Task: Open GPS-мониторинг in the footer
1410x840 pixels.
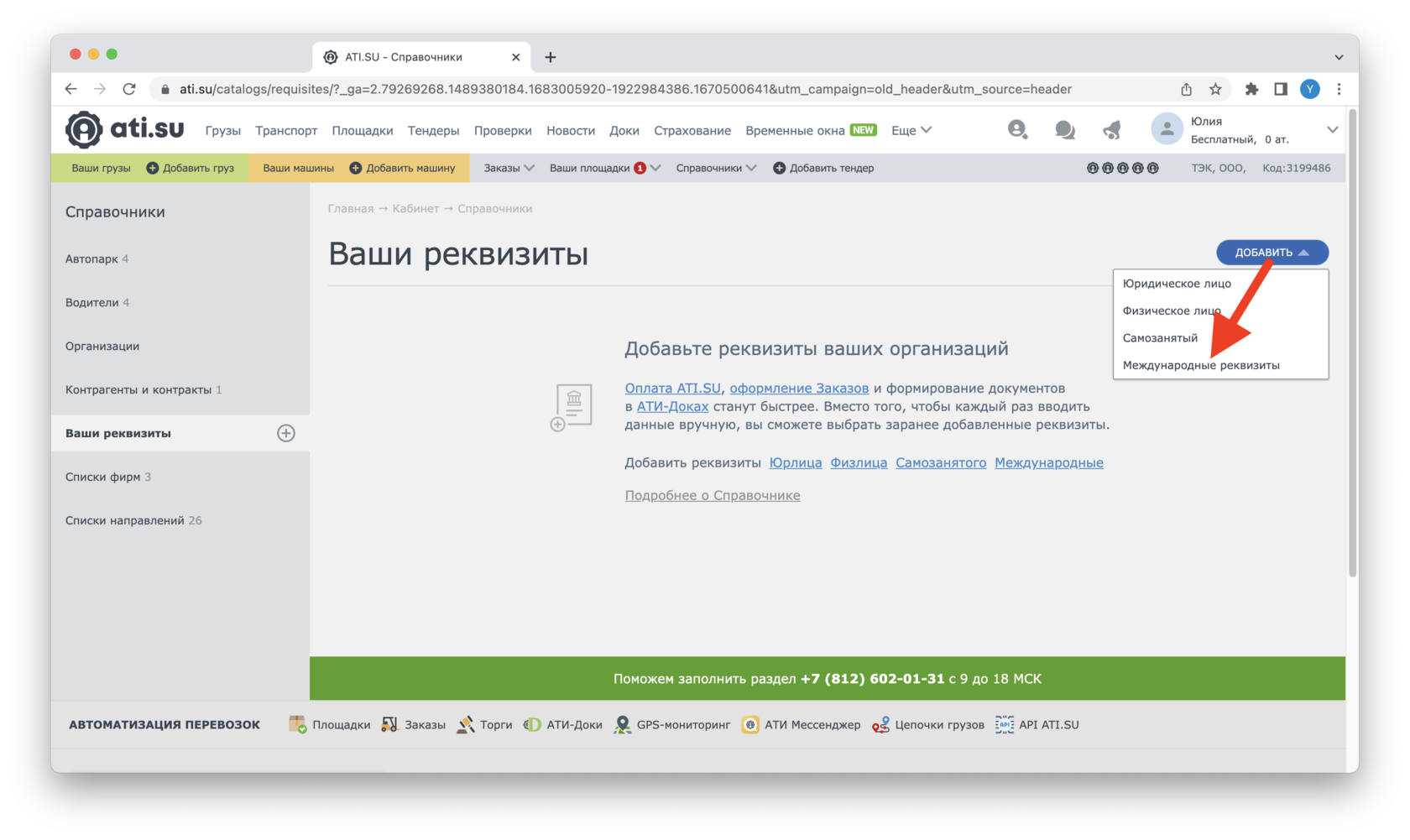Action: (x=672, y=725)
